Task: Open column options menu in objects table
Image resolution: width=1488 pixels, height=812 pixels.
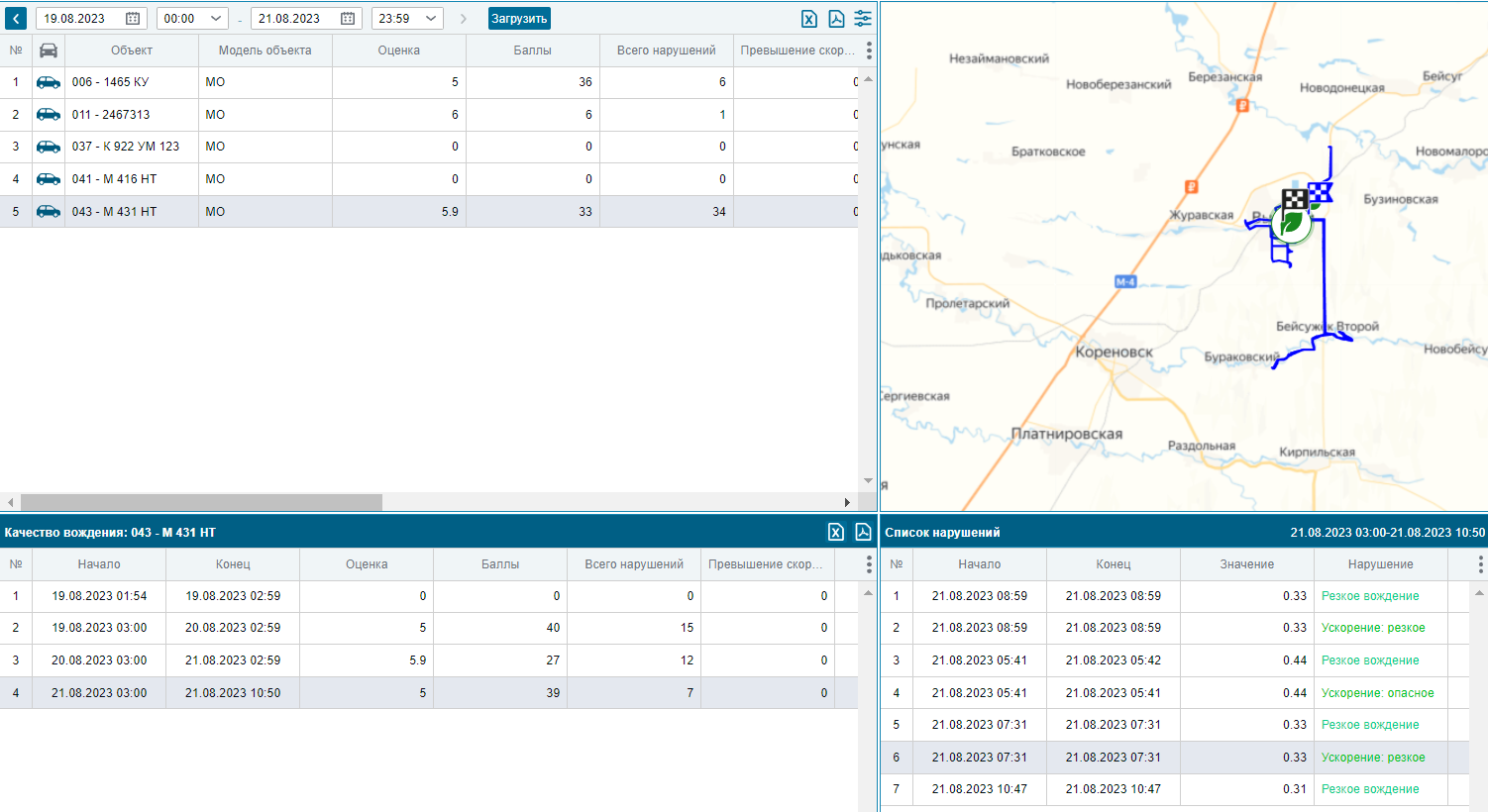Action: point(869,51)
